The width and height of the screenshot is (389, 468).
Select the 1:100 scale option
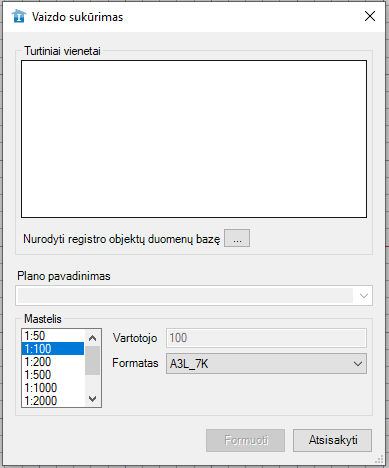[x=53, y=349]
